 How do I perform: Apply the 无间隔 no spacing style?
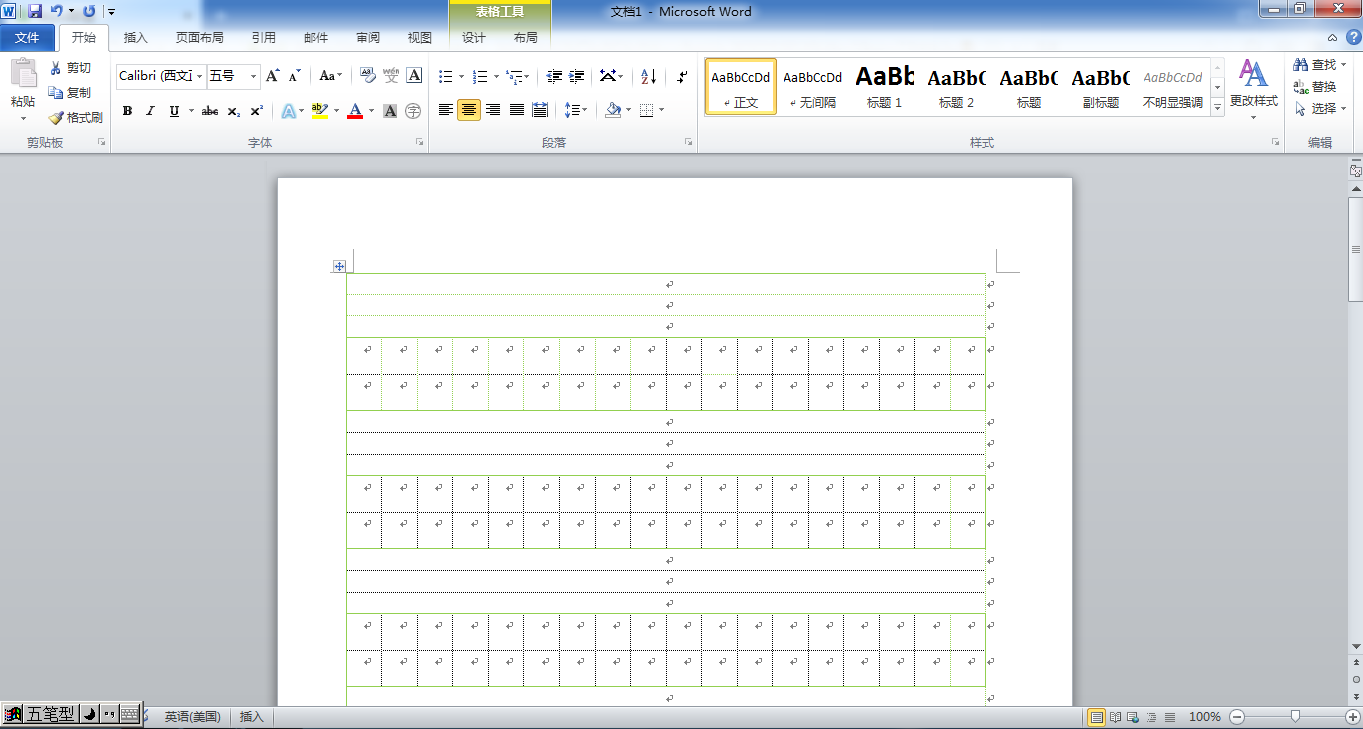(813, 87)
